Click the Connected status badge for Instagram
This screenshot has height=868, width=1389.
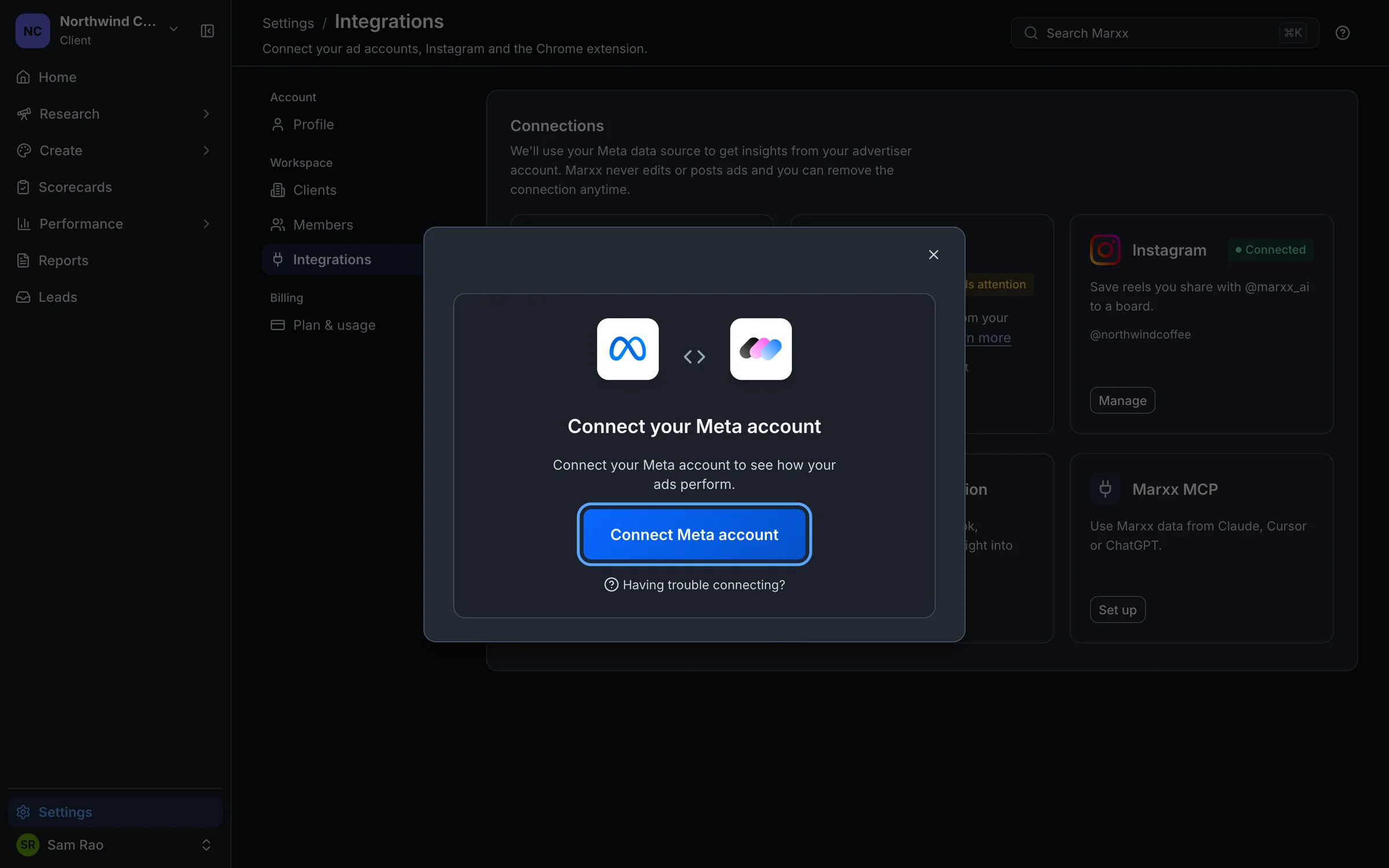pyautogui.click(x=1270, y=250)
